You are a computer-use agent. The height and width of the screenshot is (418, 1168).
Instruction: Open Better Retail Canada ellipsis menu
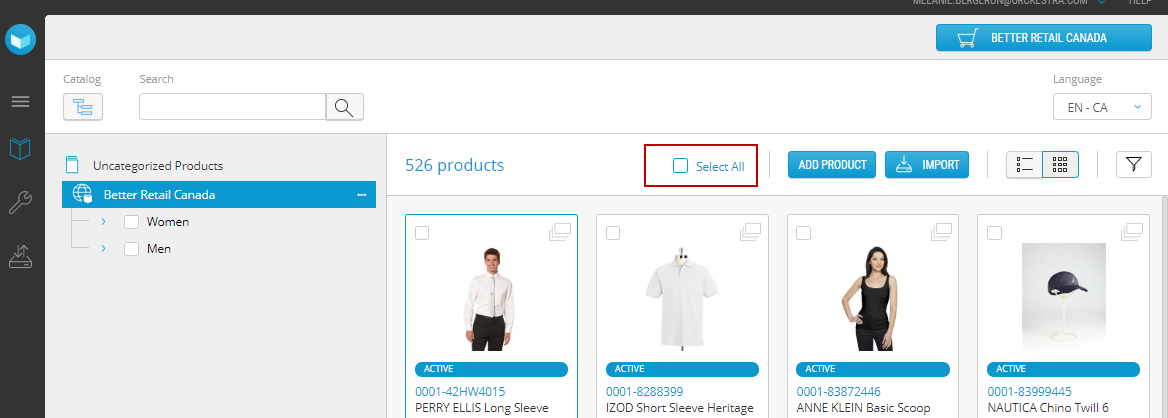[362, 195]
